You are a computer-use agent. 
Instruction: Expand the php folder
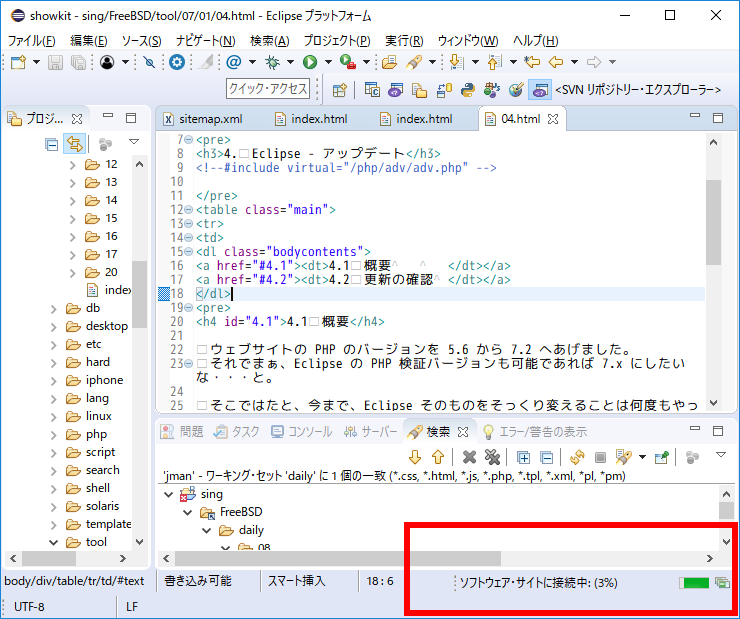pyautogui.click(x=54, y=435)
